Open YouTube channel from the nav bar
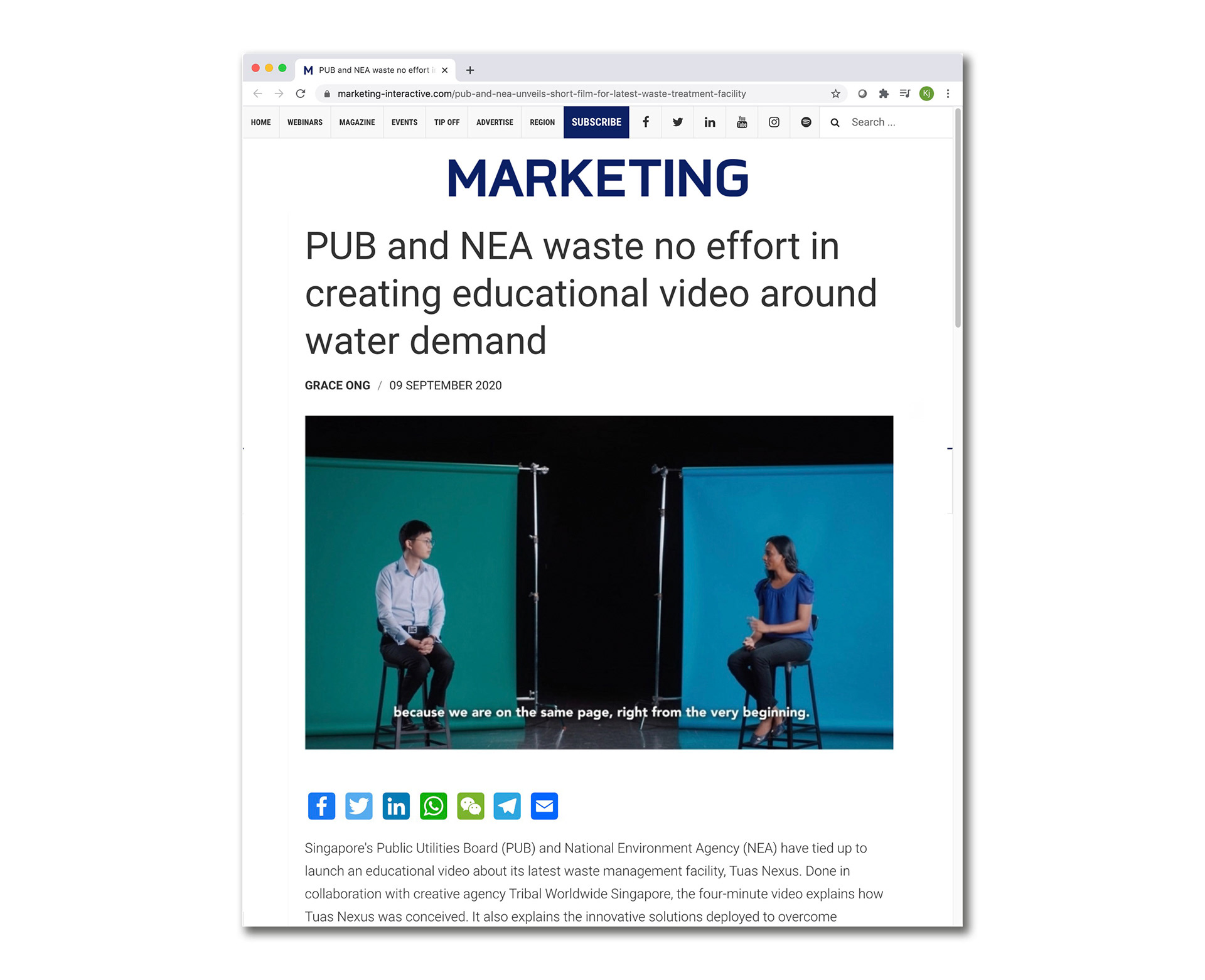The height and width of the screenshot is (980, 1205). pos(742,122)
